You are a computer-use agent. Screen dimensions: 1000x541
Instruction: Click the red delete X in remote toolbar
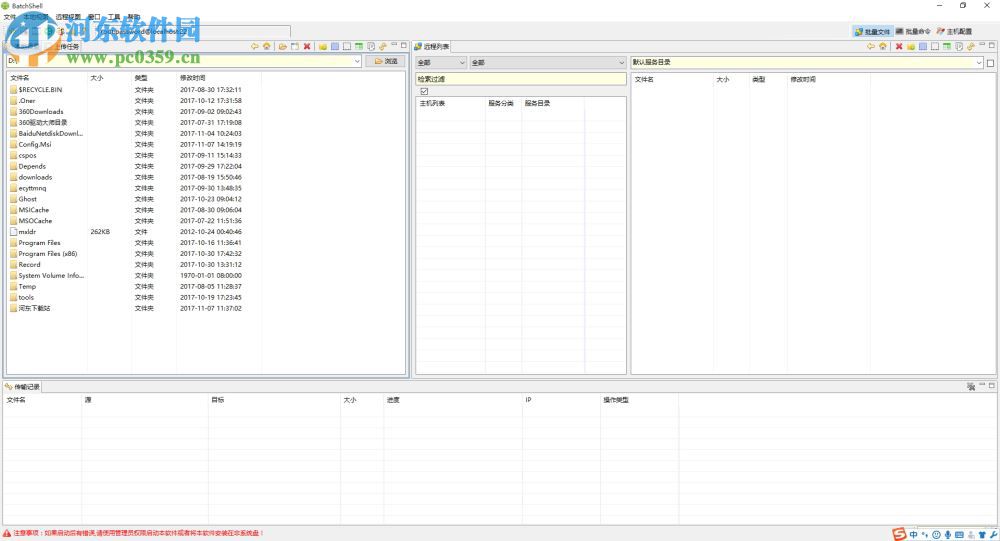coord(899,47)
